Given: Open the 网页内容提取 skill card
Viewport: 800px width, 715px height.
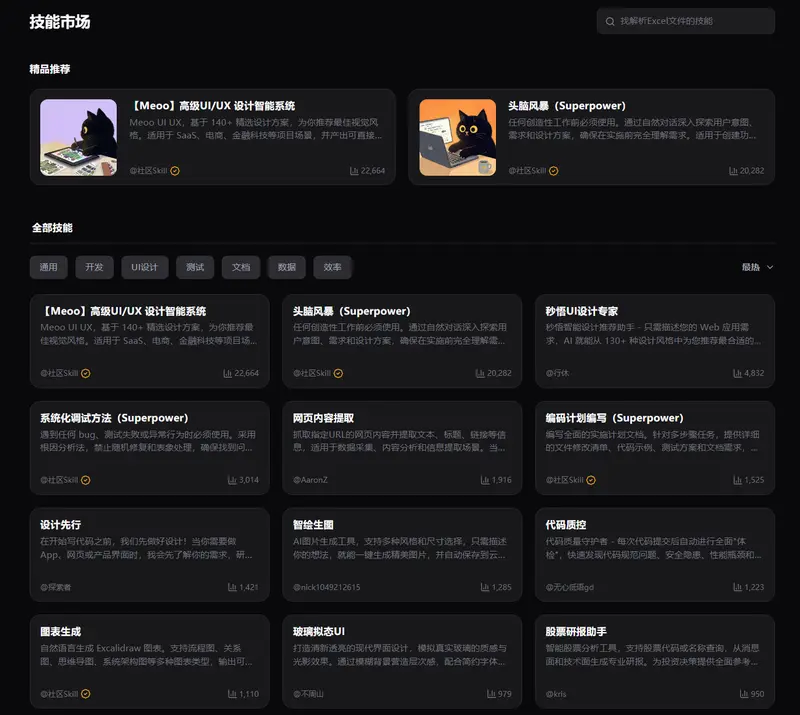Looking at the screenshot, I should coord(402,448).
